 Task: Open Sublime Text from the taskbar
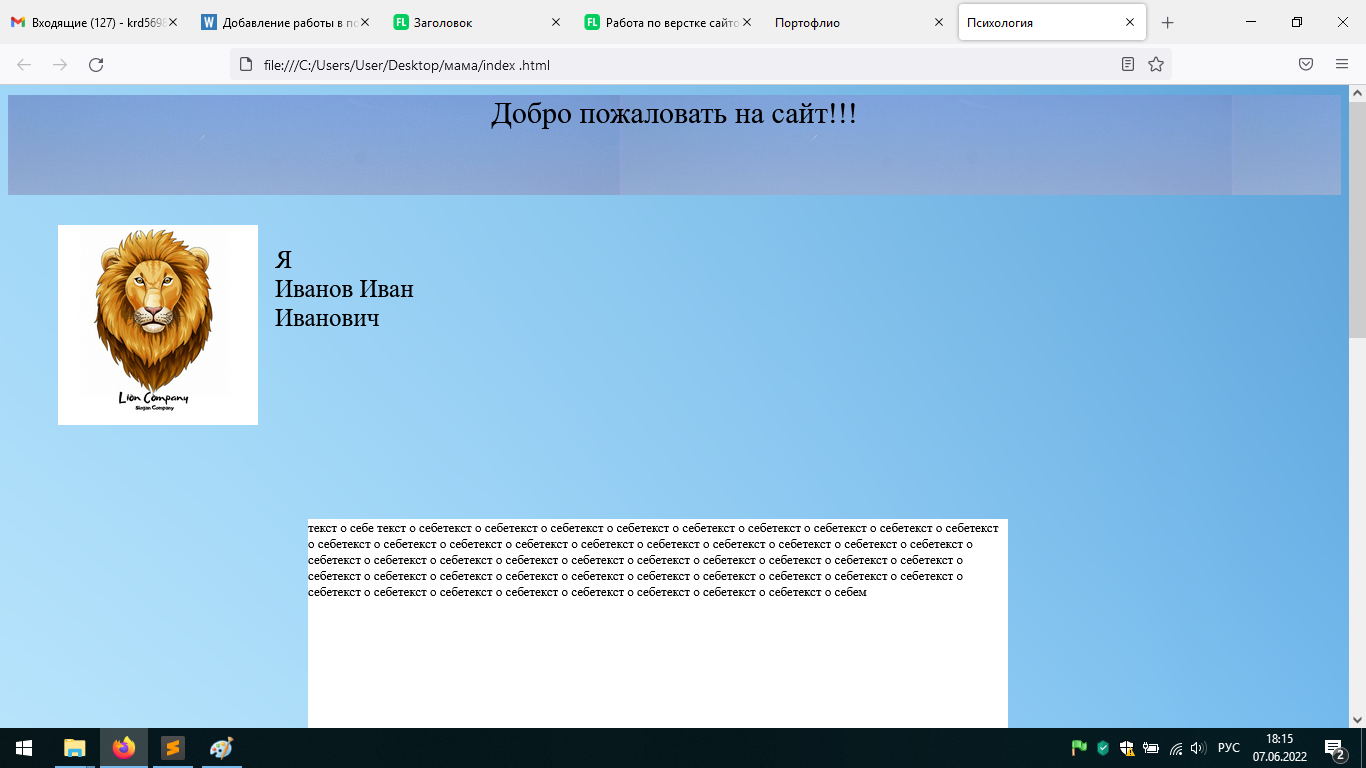click(x=173, y=748)
